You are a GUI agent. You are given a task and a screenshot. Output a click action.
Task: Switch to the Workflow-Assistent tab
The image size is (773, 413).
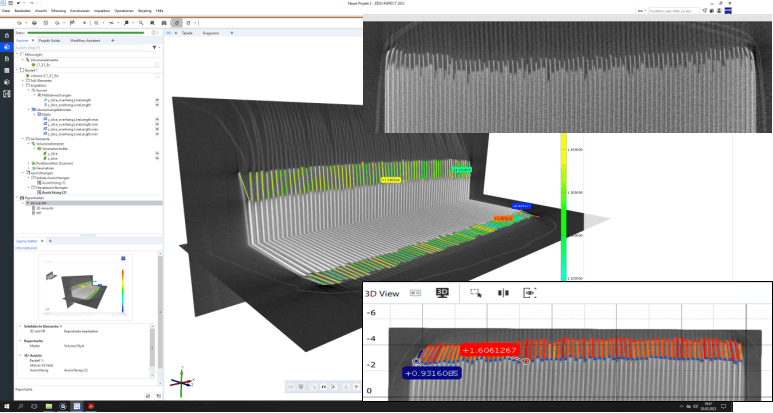tap(86, 40)
